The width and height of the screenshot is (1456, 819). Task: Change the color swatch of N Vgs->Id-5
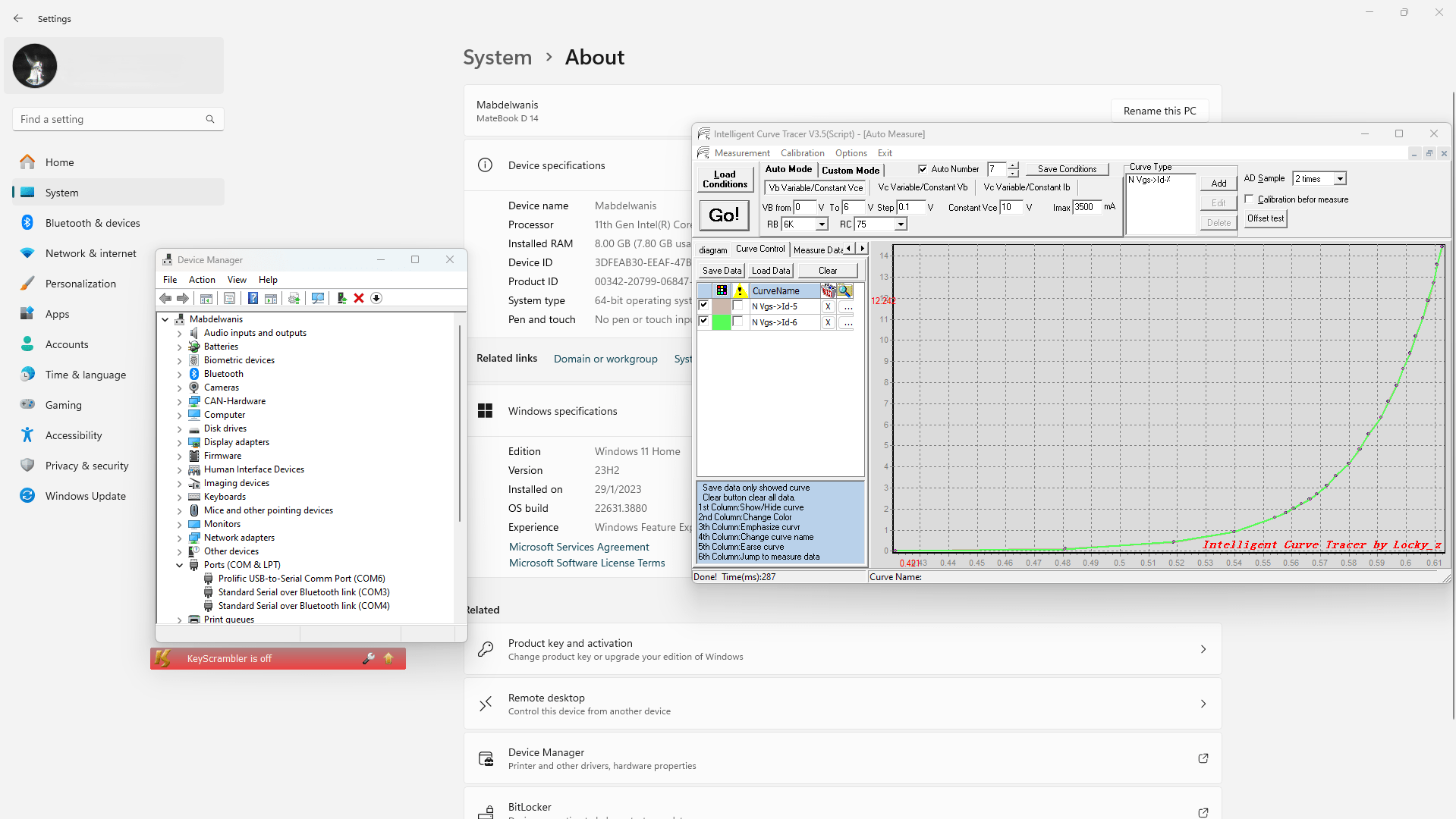(722, 306)
